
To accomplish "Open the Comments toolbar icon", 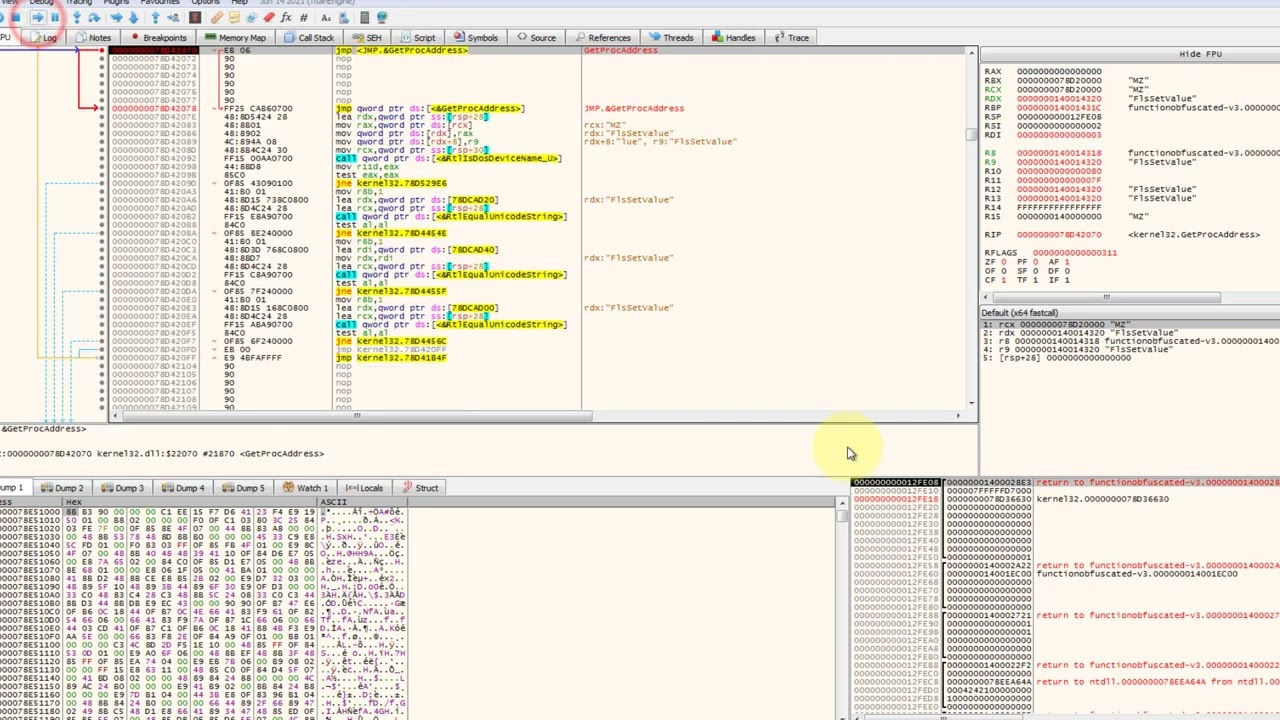I will 234,17.
